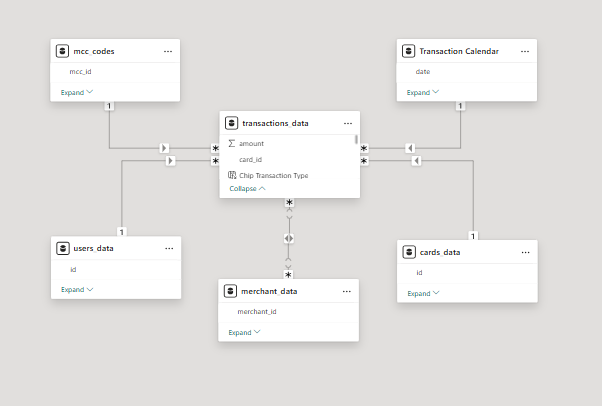Image resolution: width=602 pixels, height=406 pixels.
Task: Click the Transaction Calendar table icon
Action: click(x=409, y=50)
